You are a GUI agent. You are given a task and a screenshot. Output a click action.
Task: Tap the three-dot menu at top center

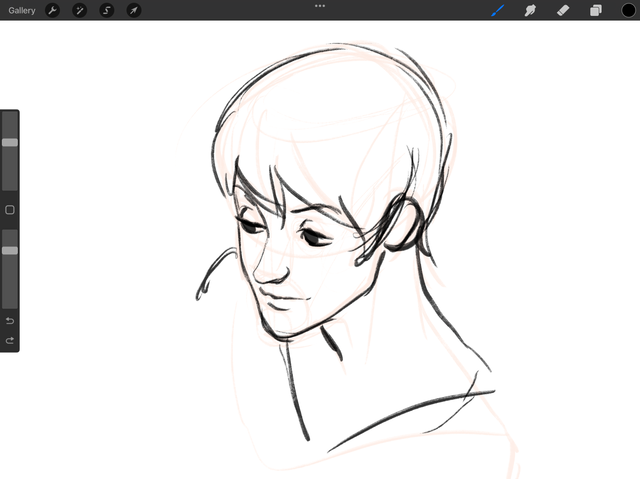click(320, 6)
